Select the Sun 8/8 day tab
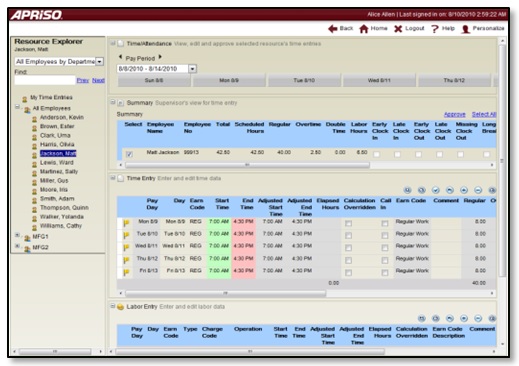The height and width of the screenshot is (366, 519). click(x=154, y=80)
